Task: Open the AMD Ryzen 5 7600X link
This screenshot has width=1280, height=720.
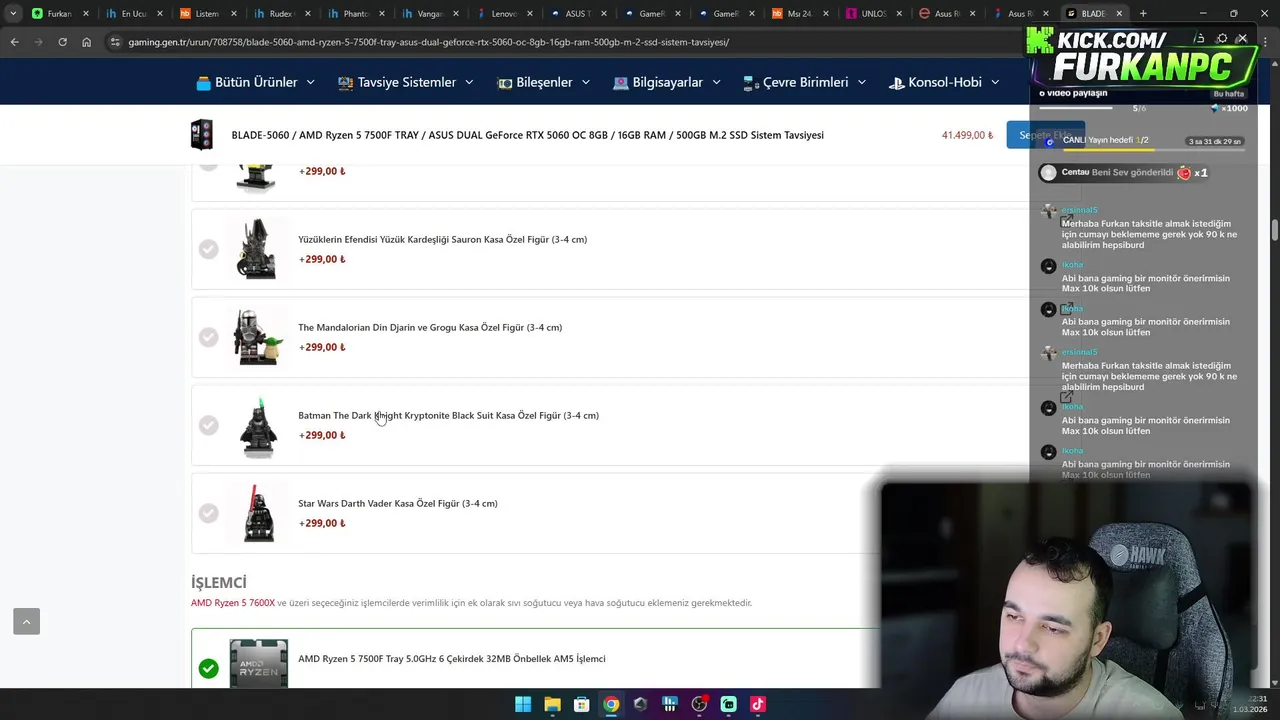Action: (x=233, y=603)
